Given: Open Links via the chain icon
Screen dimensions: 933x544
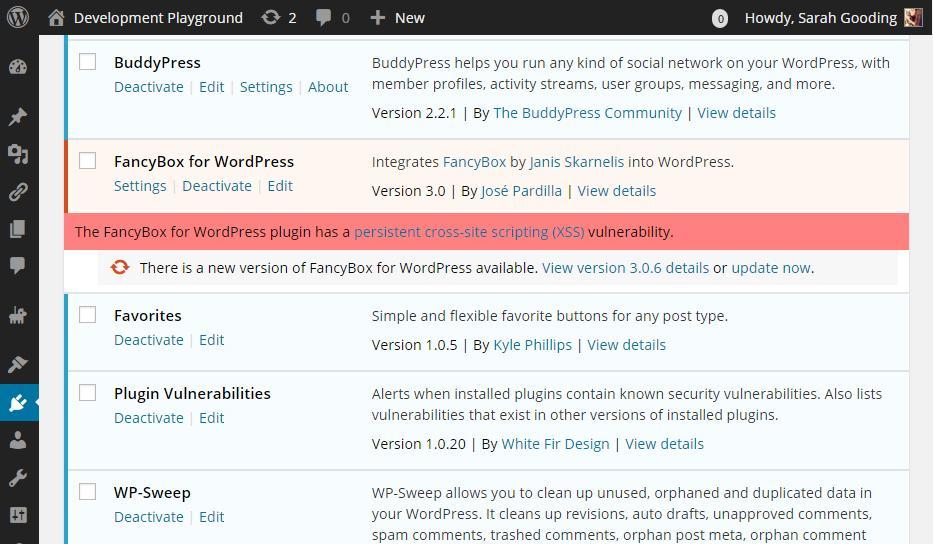Looking at the screenshot, I should (18, 192).
